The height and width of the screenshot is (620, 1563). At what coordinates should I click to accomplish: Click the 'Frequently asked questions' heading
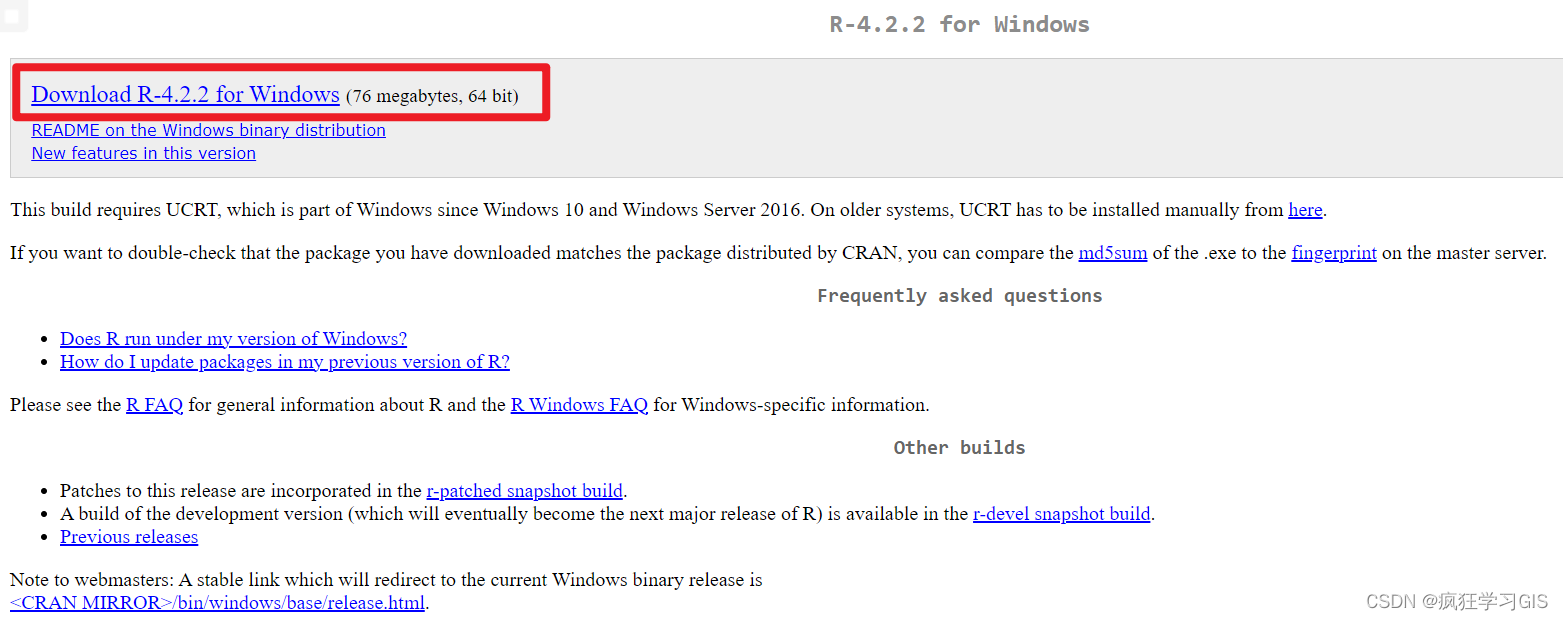tap(959, 296)
